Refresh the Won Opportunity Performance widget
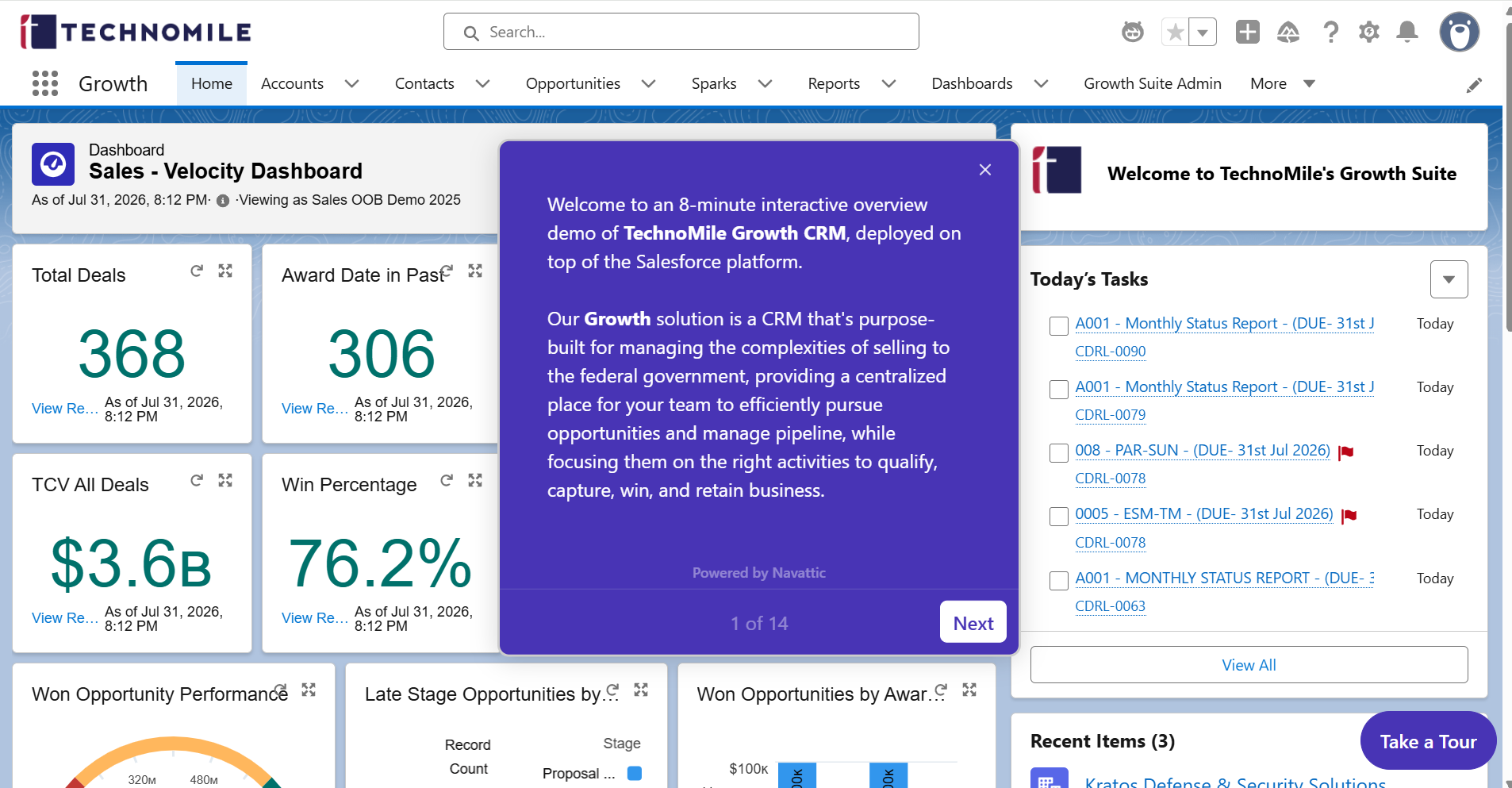1512x788 pixels. pyautogui.click(x=280, y=690)
